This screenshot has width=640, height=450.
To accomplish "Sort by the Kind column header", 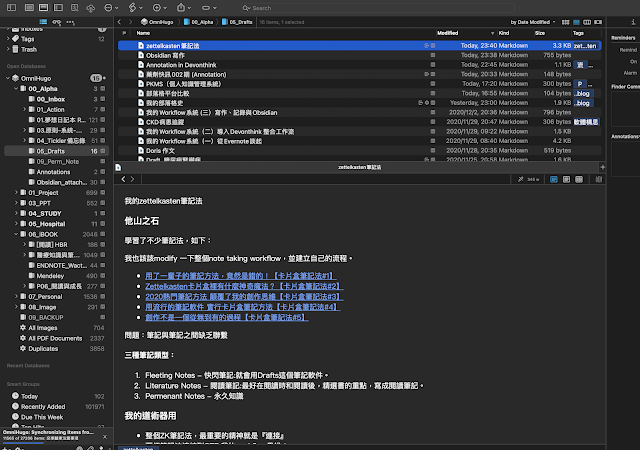I will pyautogui.click(x=504, y=33).
